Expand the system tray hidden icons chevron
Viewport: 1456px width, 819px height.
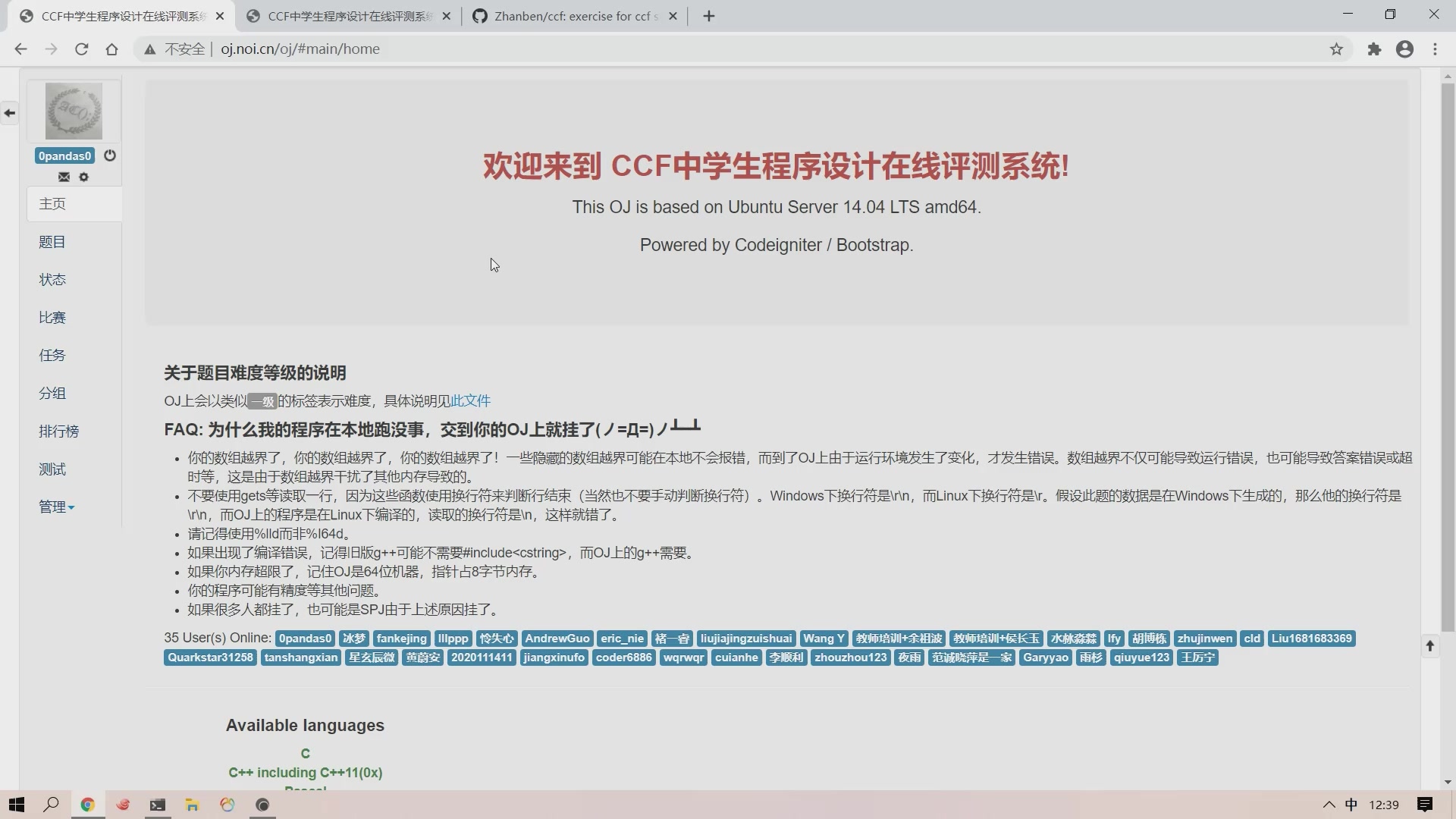(1329, 805)
